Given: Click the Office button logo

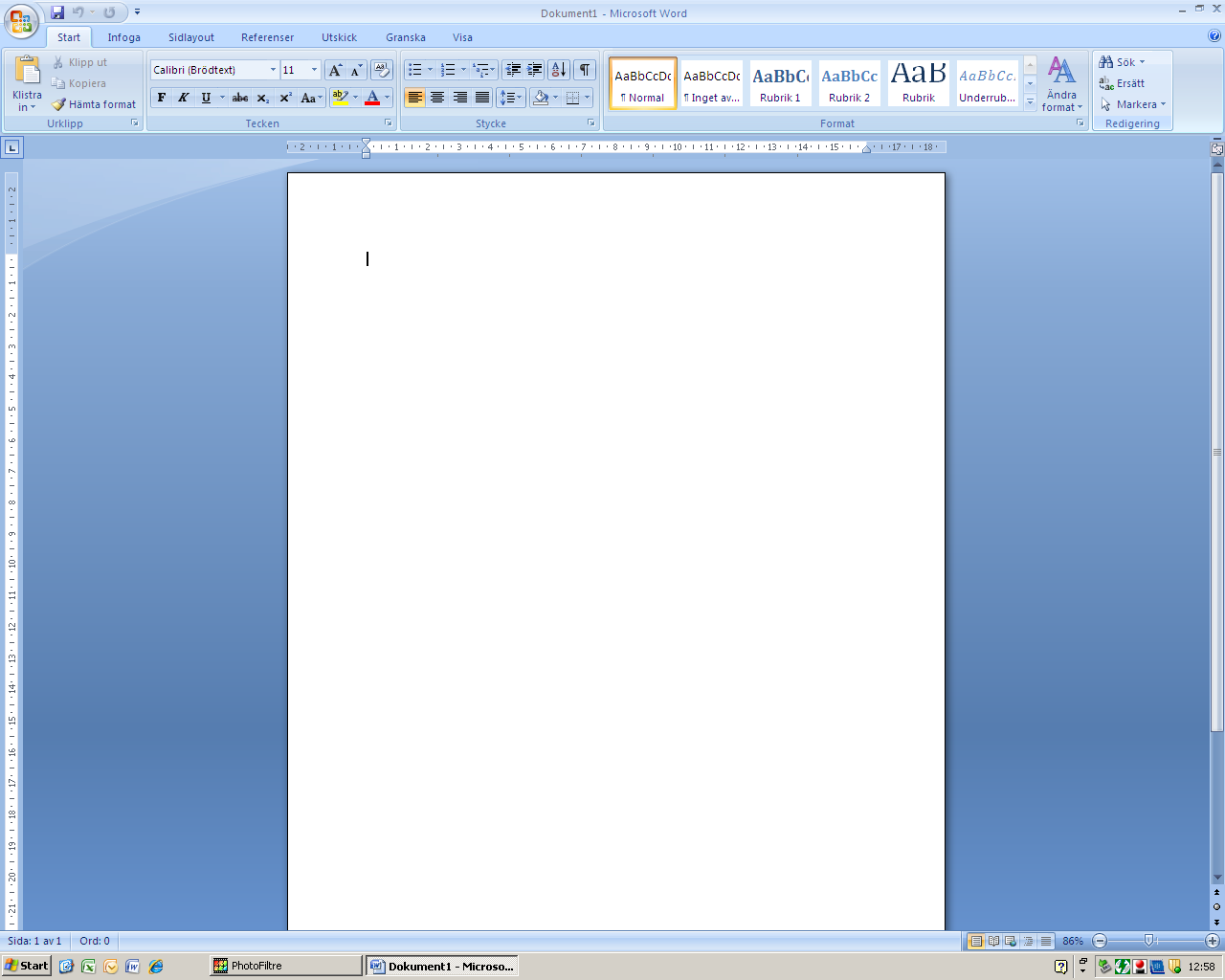Looking at the screenshot, I should pos(21,21).
